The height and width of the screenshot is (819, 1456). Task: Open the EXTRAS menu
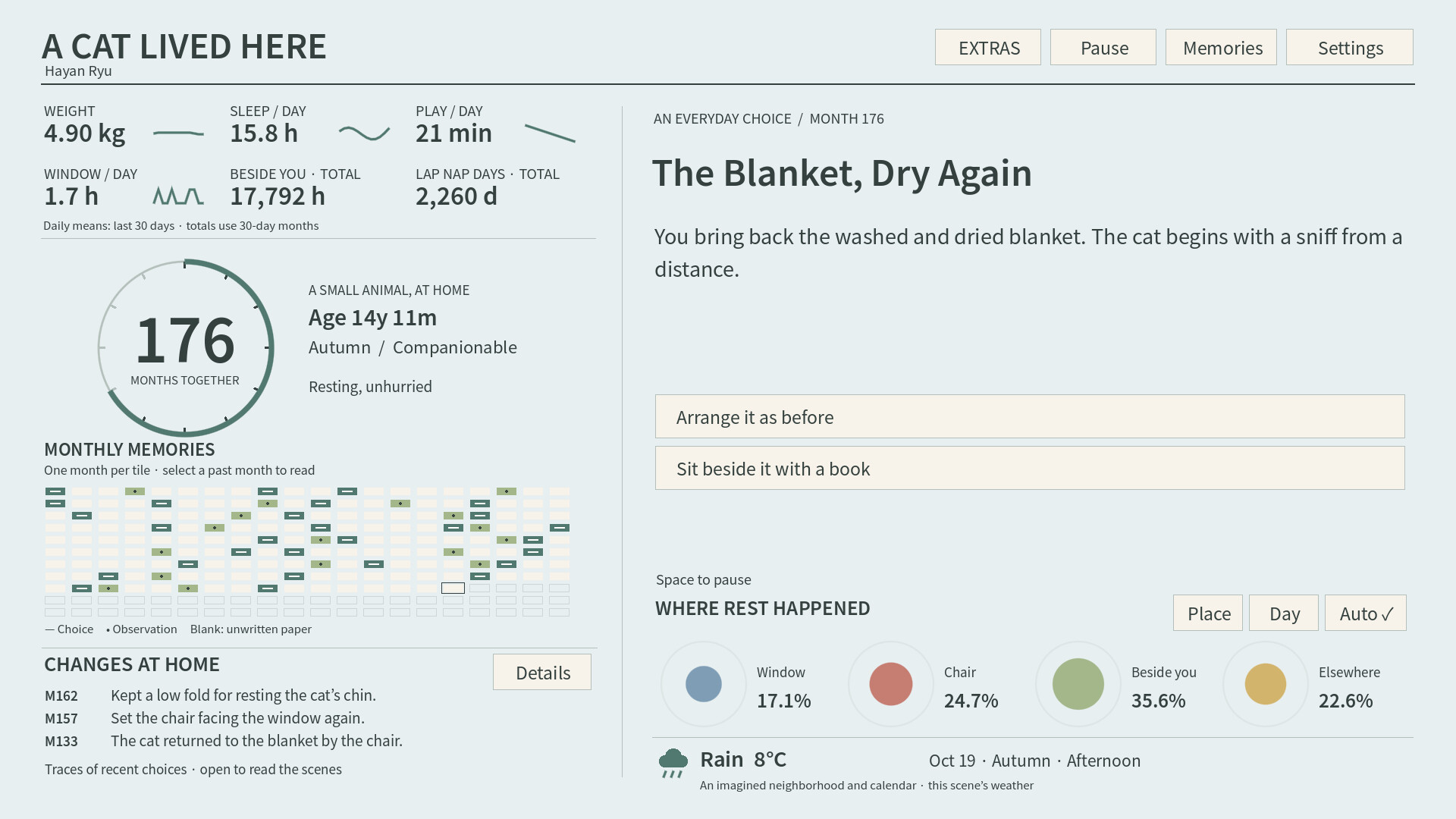click(987, 47)
